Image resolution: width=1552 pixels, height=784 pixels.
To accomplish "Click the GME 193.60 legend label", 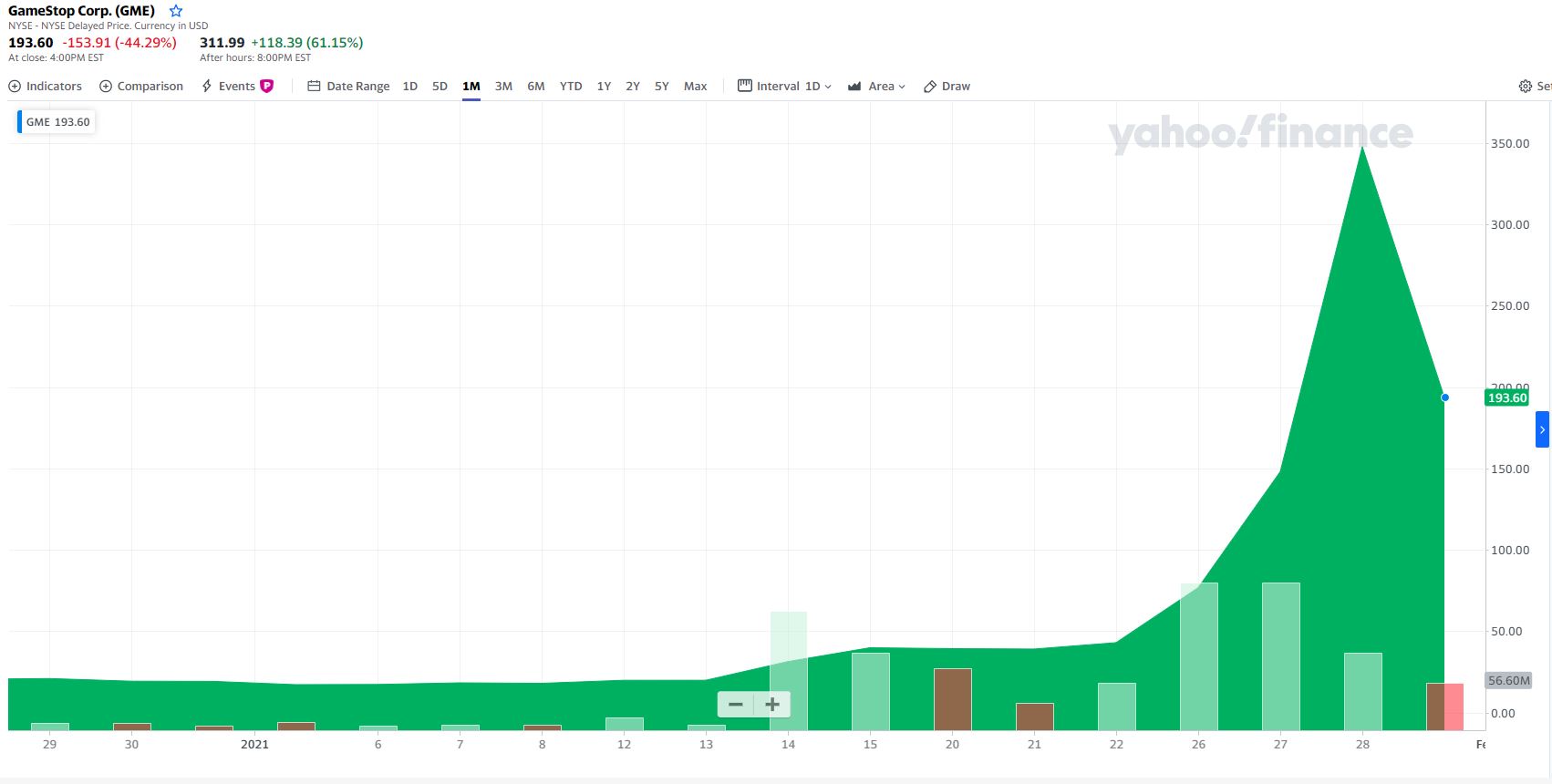I will click(57, 122).
